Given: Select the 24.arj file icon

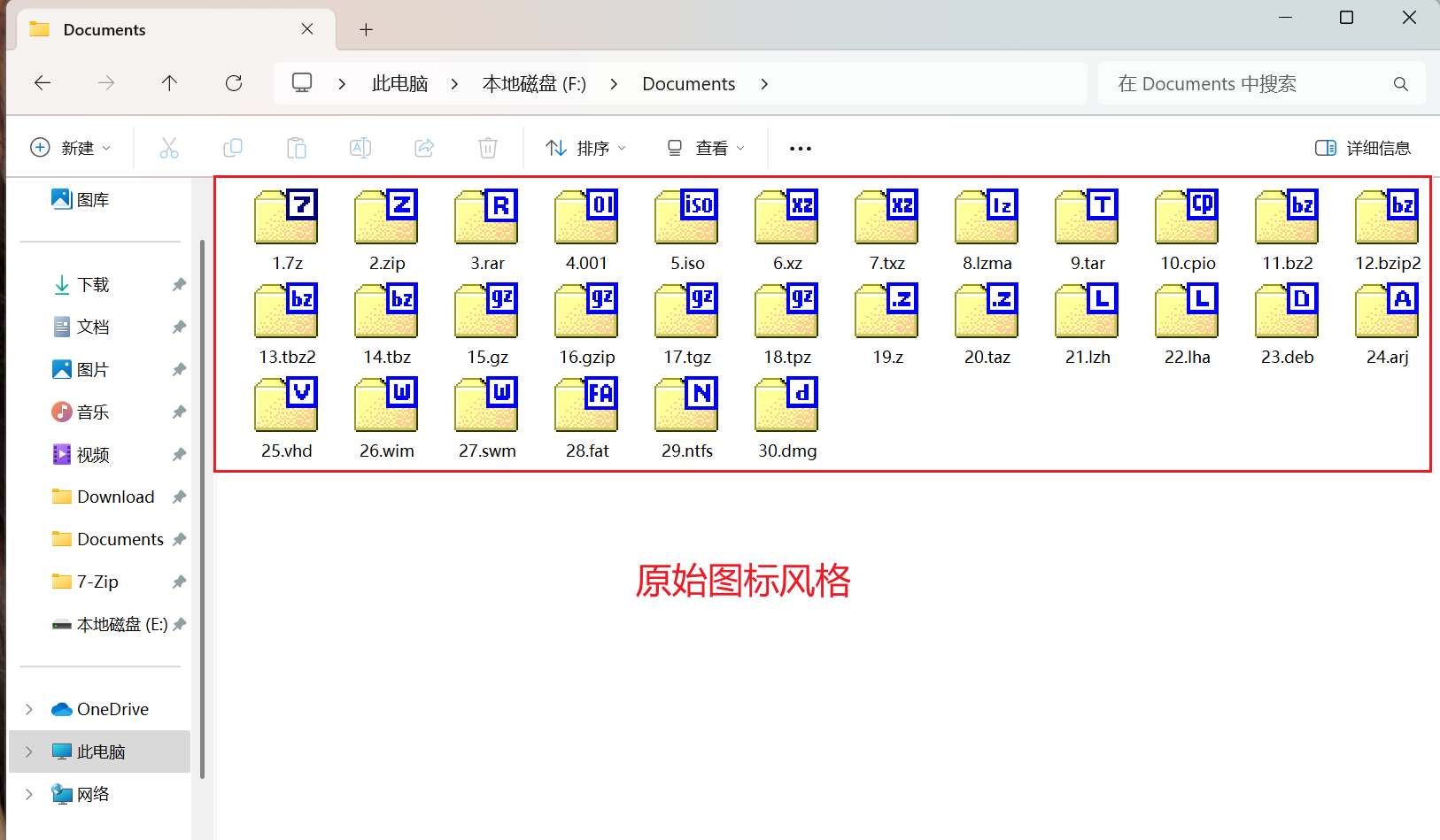Looking at the screenshot, I should [1387, 311].
